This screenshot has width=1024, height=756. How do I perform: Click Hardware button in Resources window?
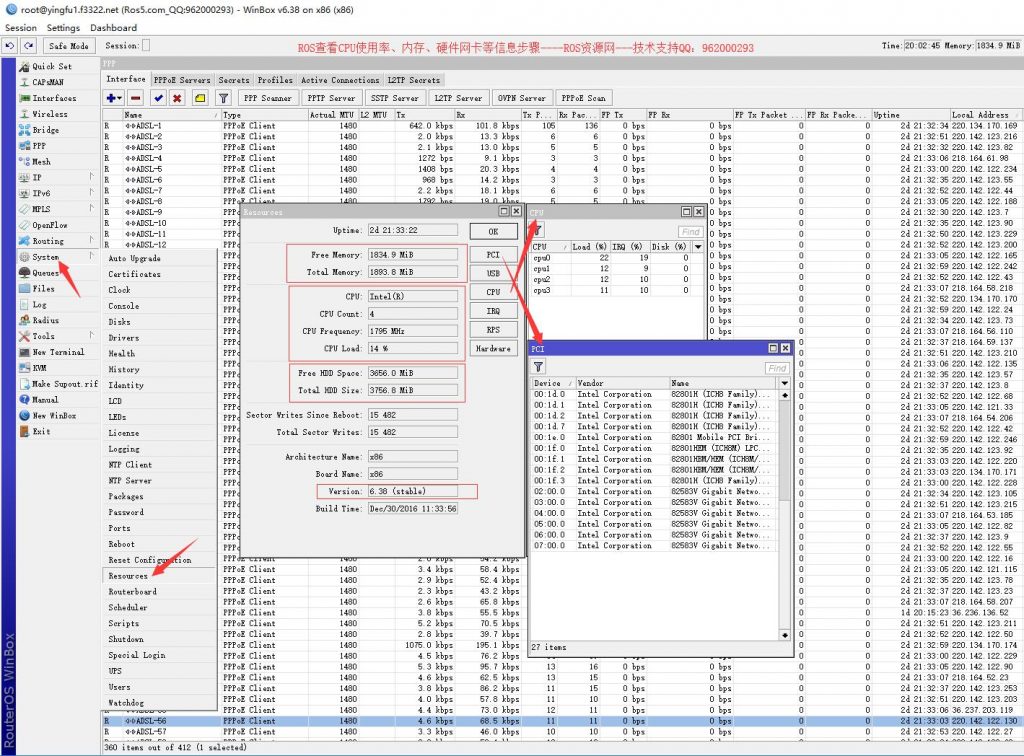point(493,349)
